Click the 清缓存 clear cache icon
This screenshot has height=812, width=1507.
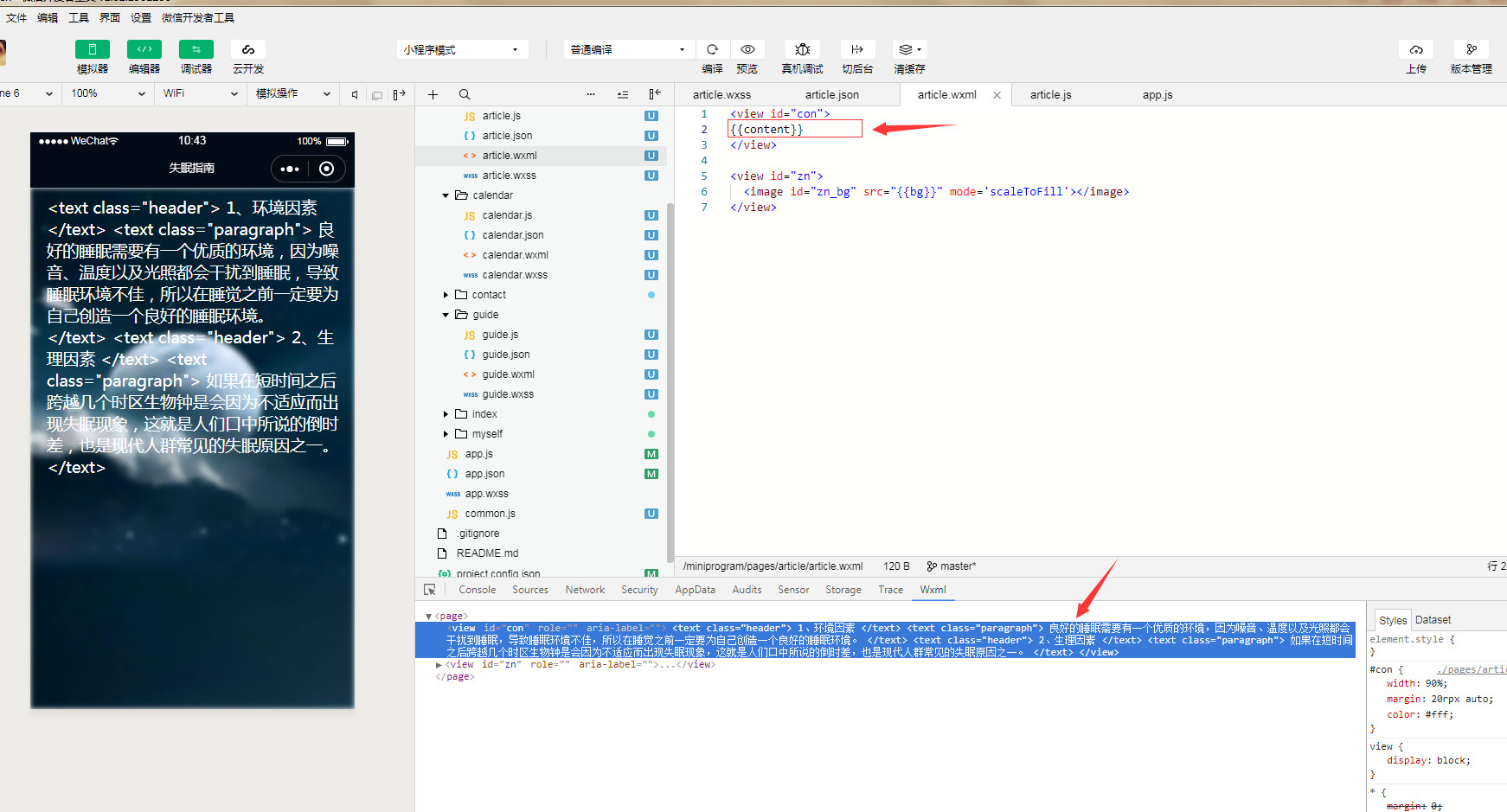click(909, 49)
